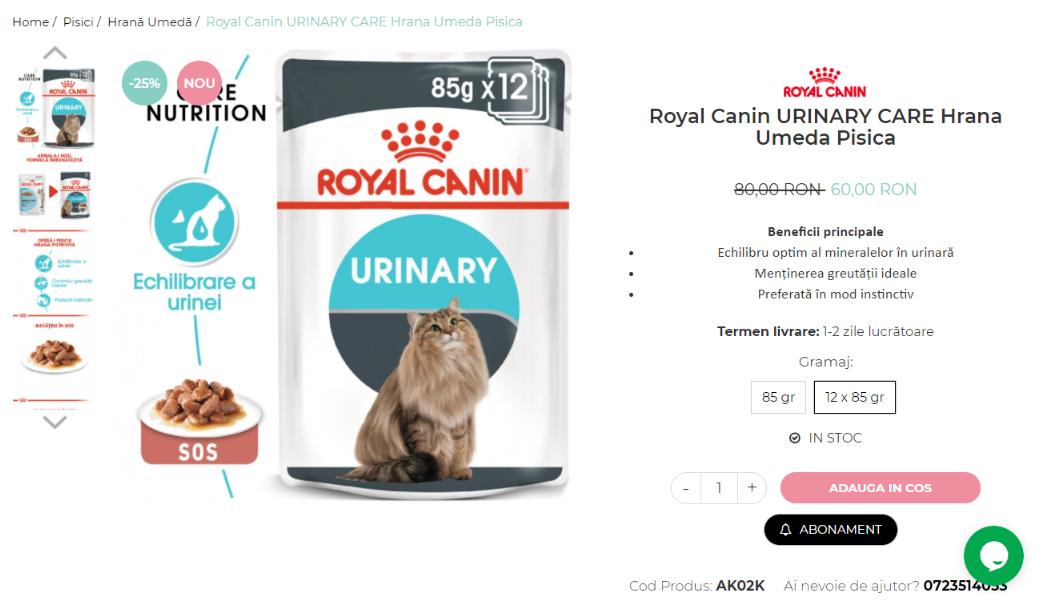Show next thumbnails with down chevron
This screenshot has width=1043, height=605.
tap(55, 422)
